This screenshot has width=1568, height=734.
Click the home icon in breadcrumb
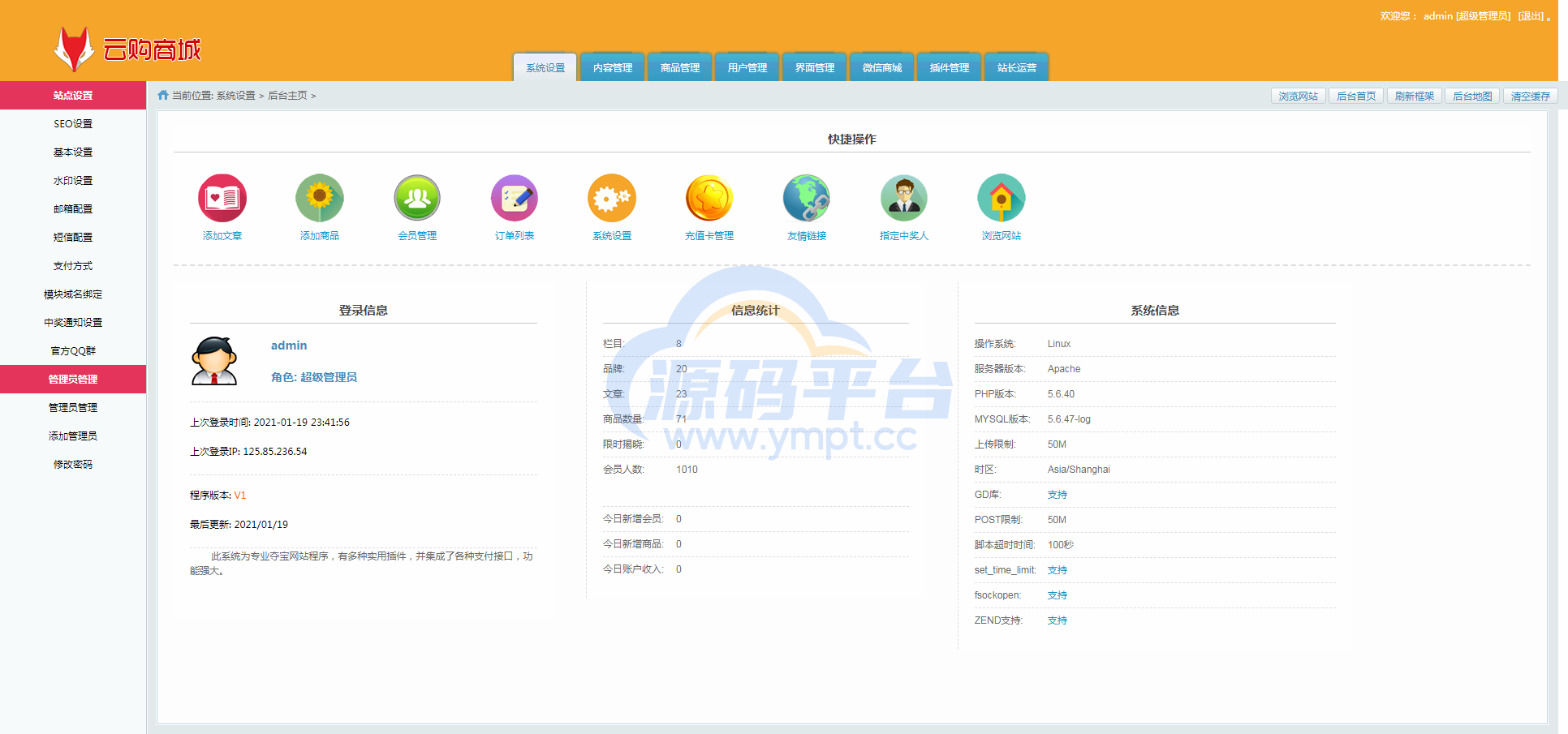point(163,95)
